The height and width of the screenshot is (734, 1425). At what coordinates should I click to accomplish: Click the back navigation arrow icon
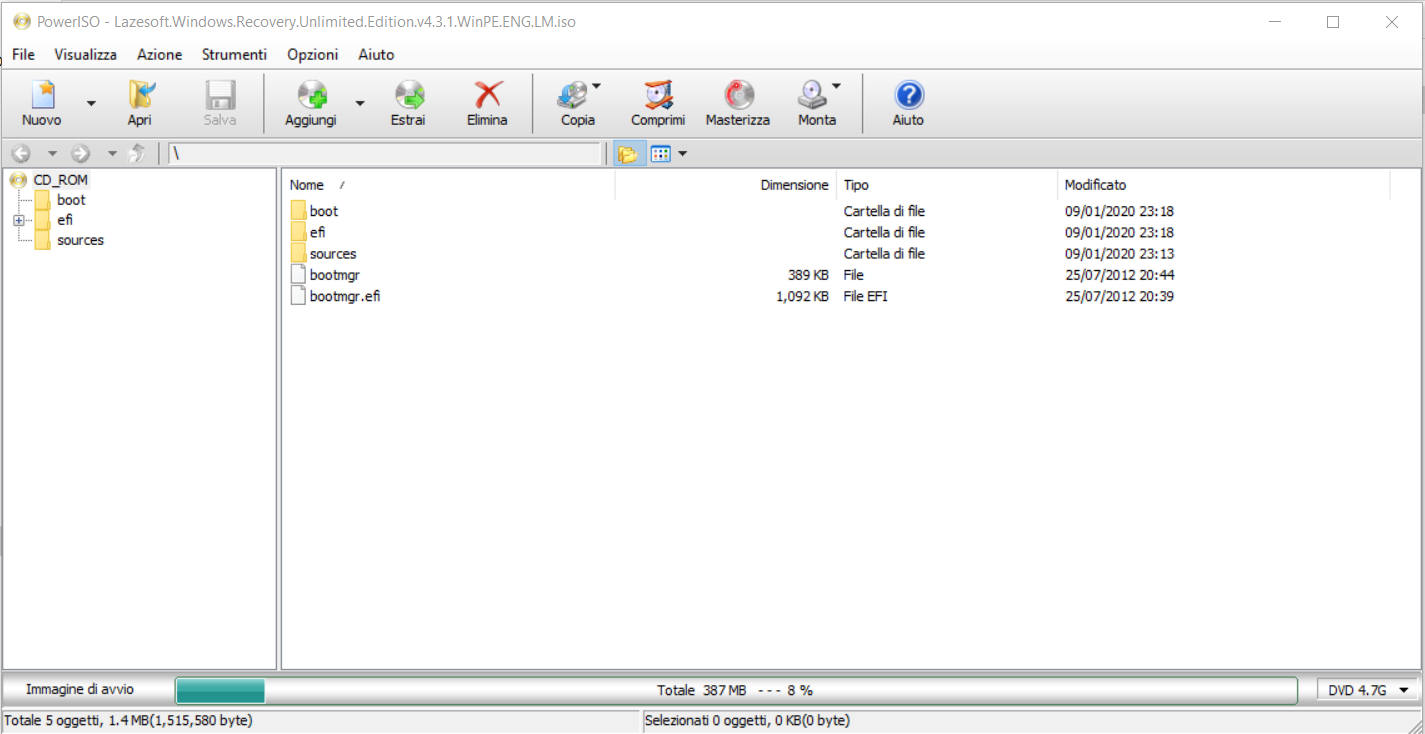tap(21, 154)
